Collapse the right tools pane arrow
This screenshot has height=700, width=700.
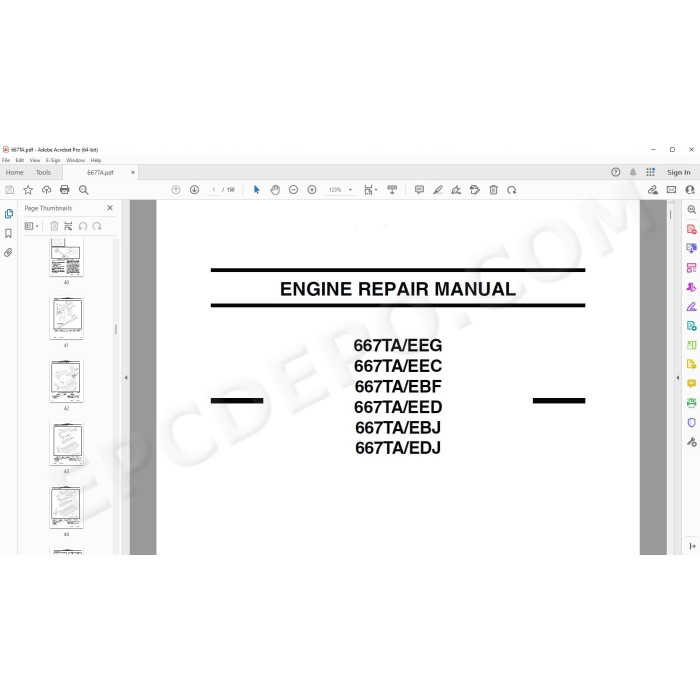[x=678, y=378]
